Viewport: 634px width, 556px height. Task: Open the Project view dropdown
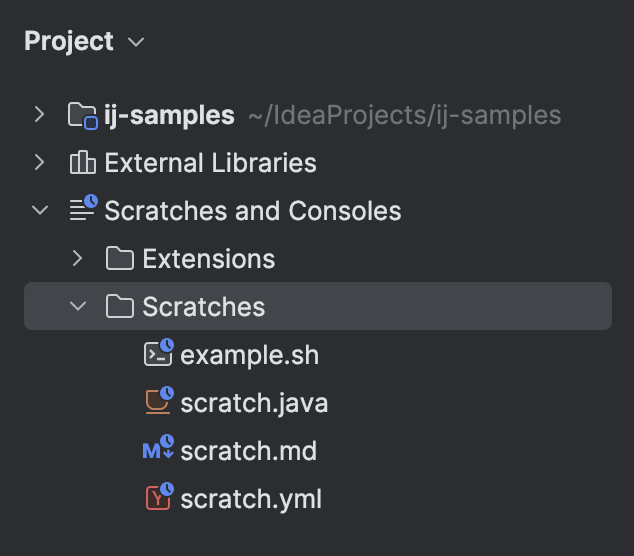136,42
